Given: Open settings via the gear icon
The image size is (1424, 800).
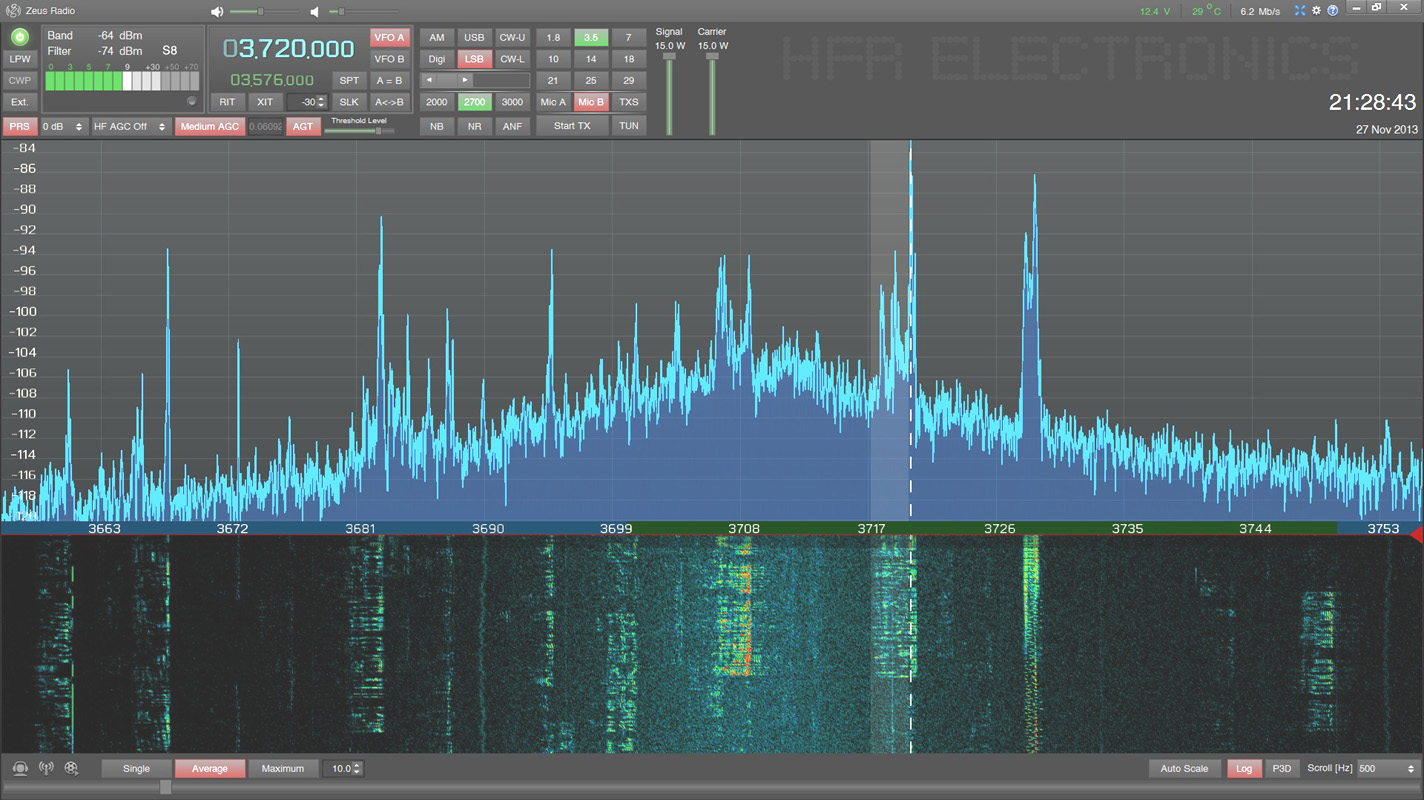Looking at the screenshot, I should (1316, 11).
